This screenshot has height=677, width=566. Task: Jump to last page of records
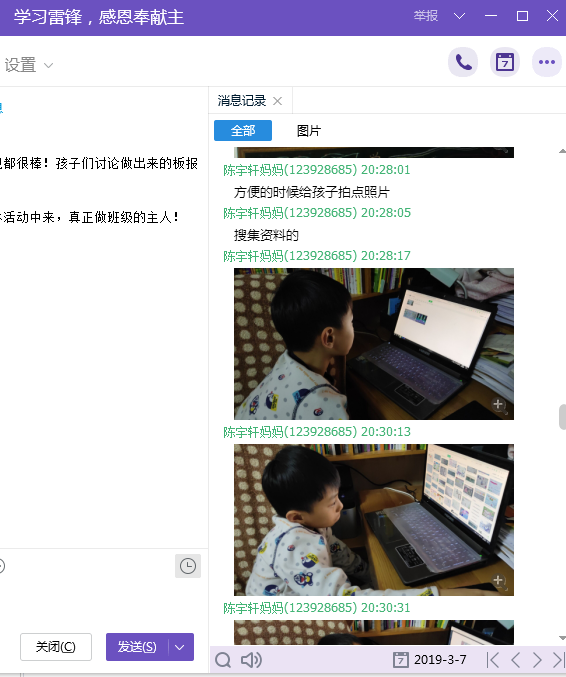click(x=558, y=660)
